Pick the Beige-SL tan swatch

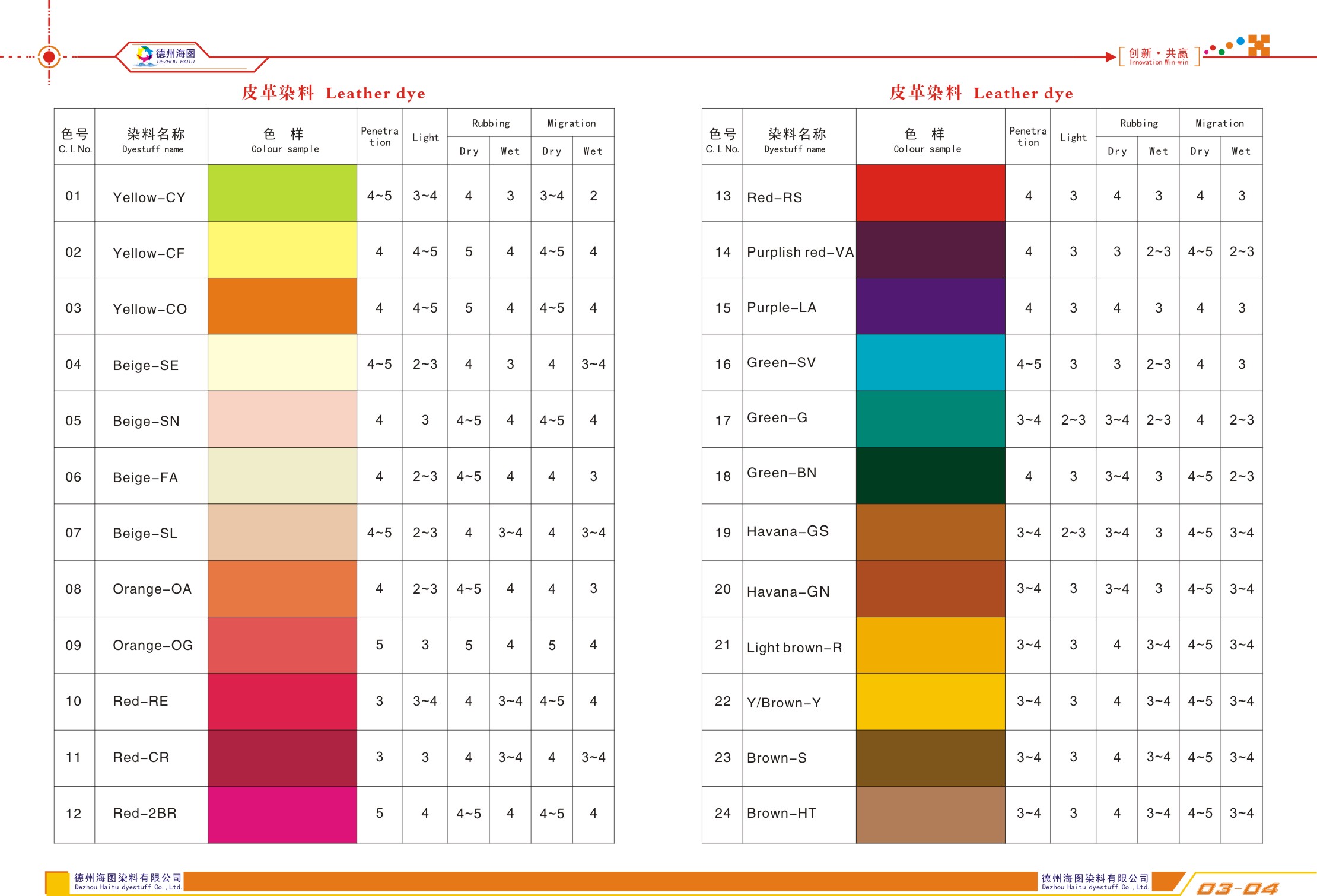click(282, 531)
